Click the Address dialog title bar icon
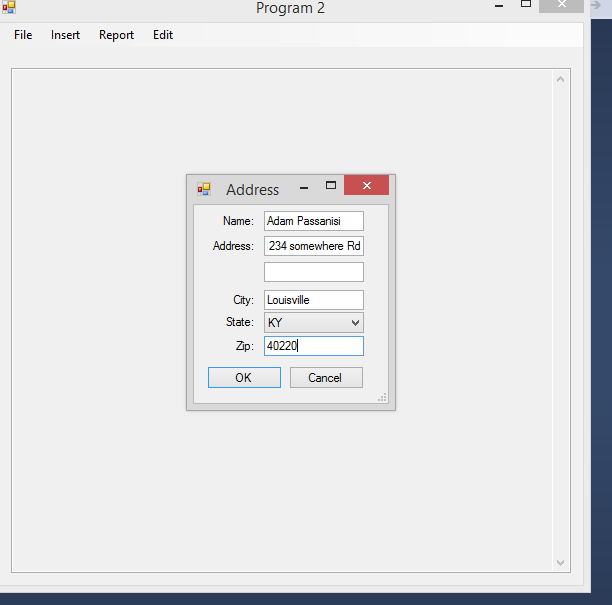Screen dimensions: 612x605 tap(204, 189)
